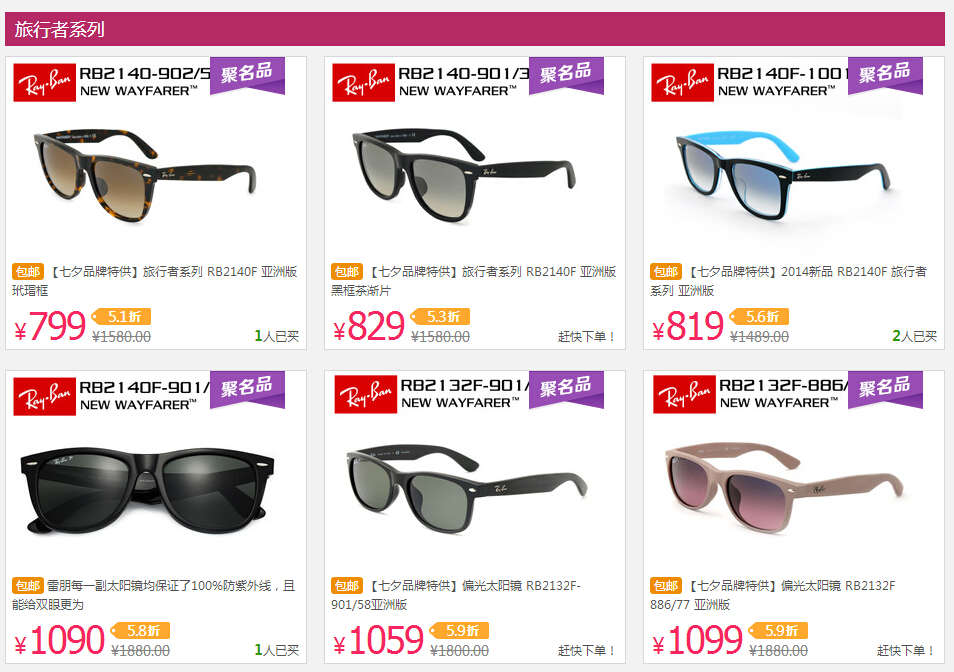Open the 玳瑁框 RB2140F product title link
The height and width of the screenshot is (672, 954).
[155, 281]
